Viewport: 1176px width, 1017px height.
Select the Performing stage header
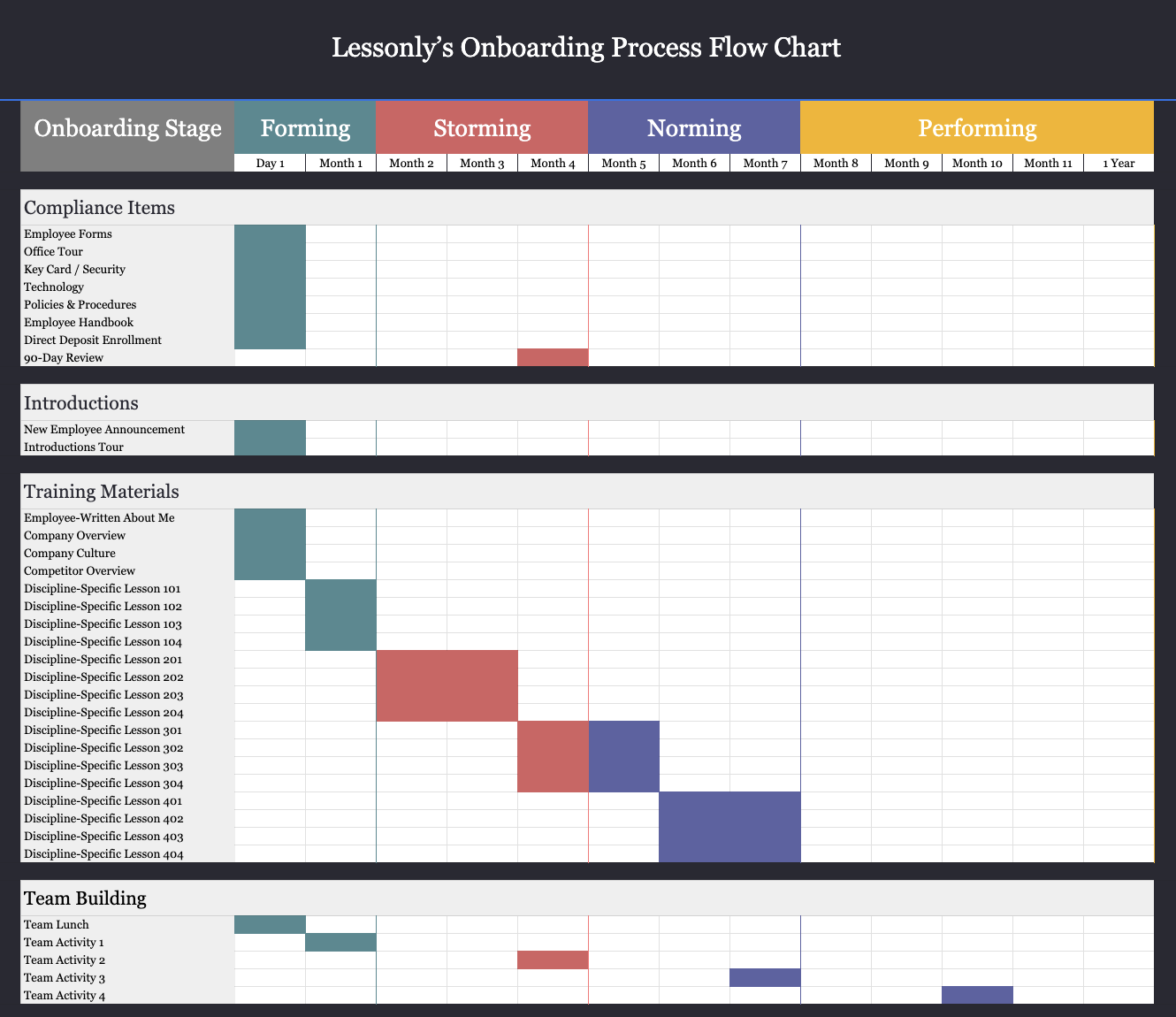(x=977, y=128)
